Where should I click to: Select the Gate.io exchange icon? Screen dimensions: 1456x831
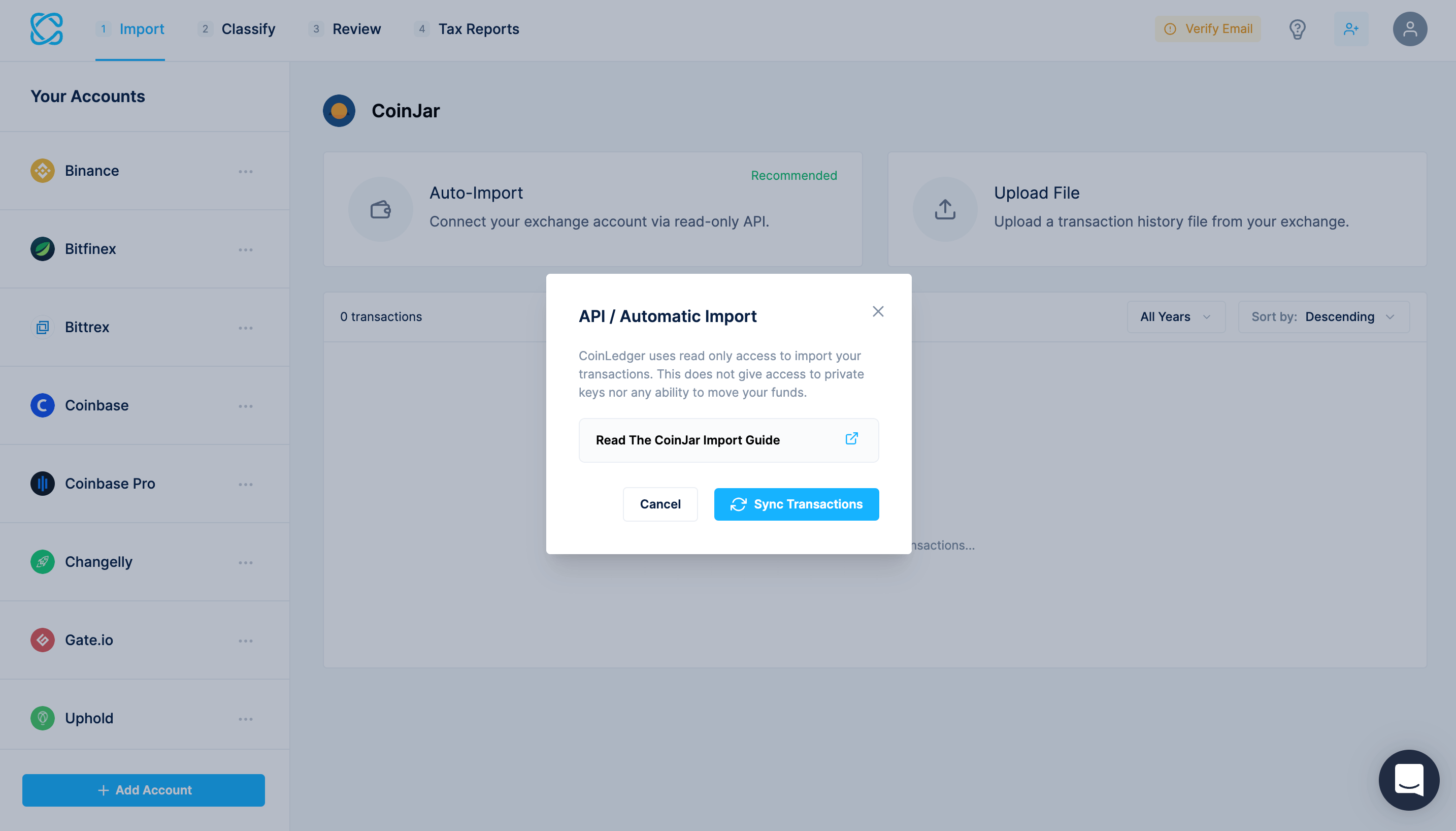click(x=42, y=640)
